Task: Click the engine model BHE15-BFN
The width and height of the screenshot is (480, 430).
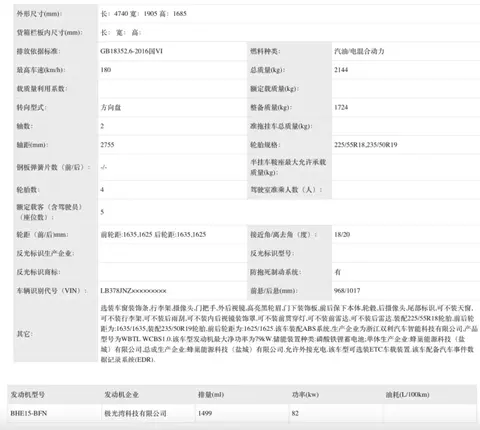Action: pyautogui.click(x=29, y=413)
